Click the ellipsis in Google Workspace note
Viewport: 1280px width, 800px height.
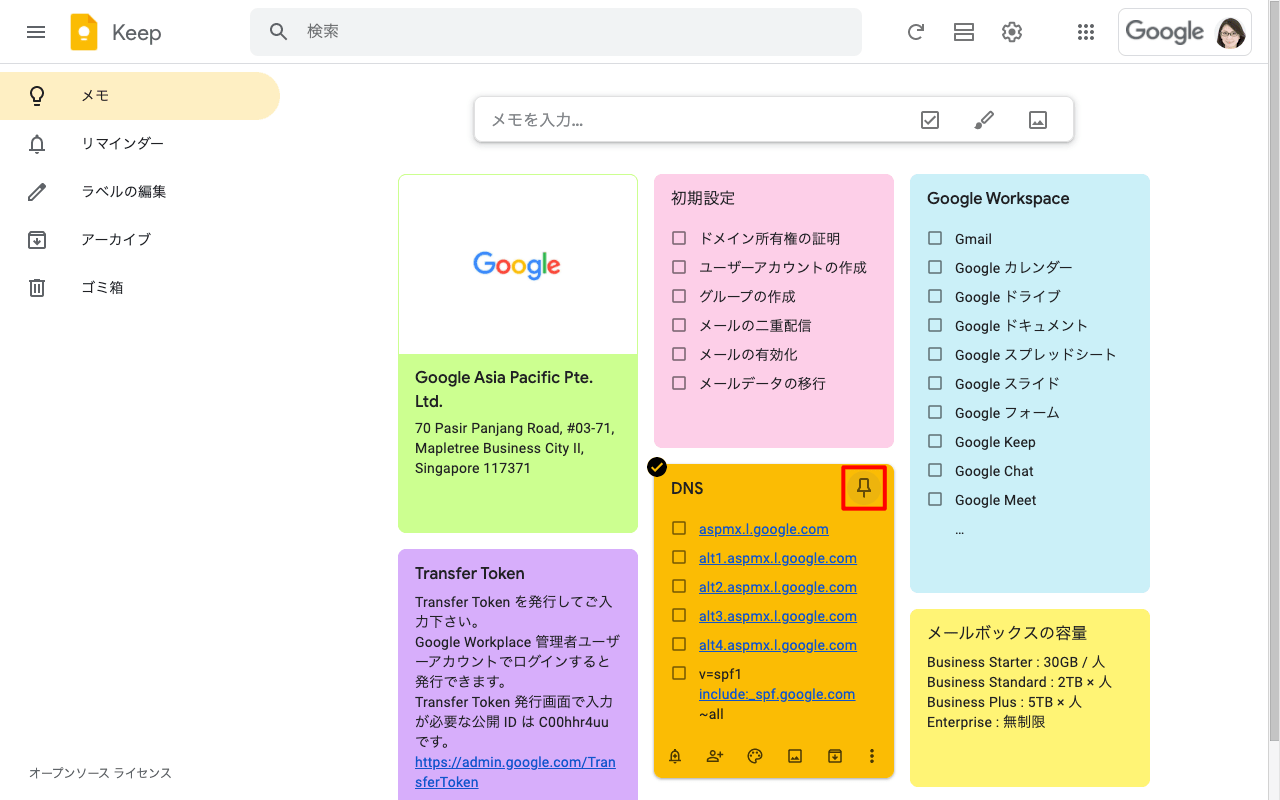click(959, 530)
